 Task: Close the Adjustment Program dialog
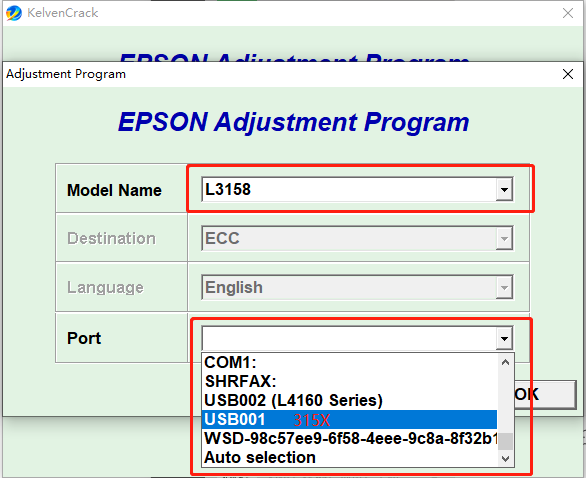pos(568,74)
